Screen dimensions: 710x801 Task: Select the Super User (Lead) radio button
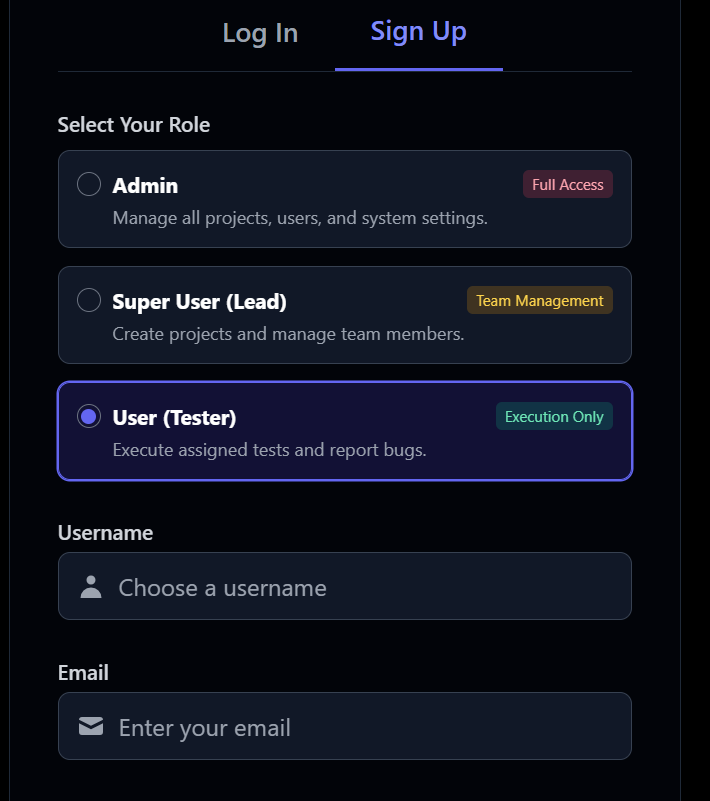point(88,300)
